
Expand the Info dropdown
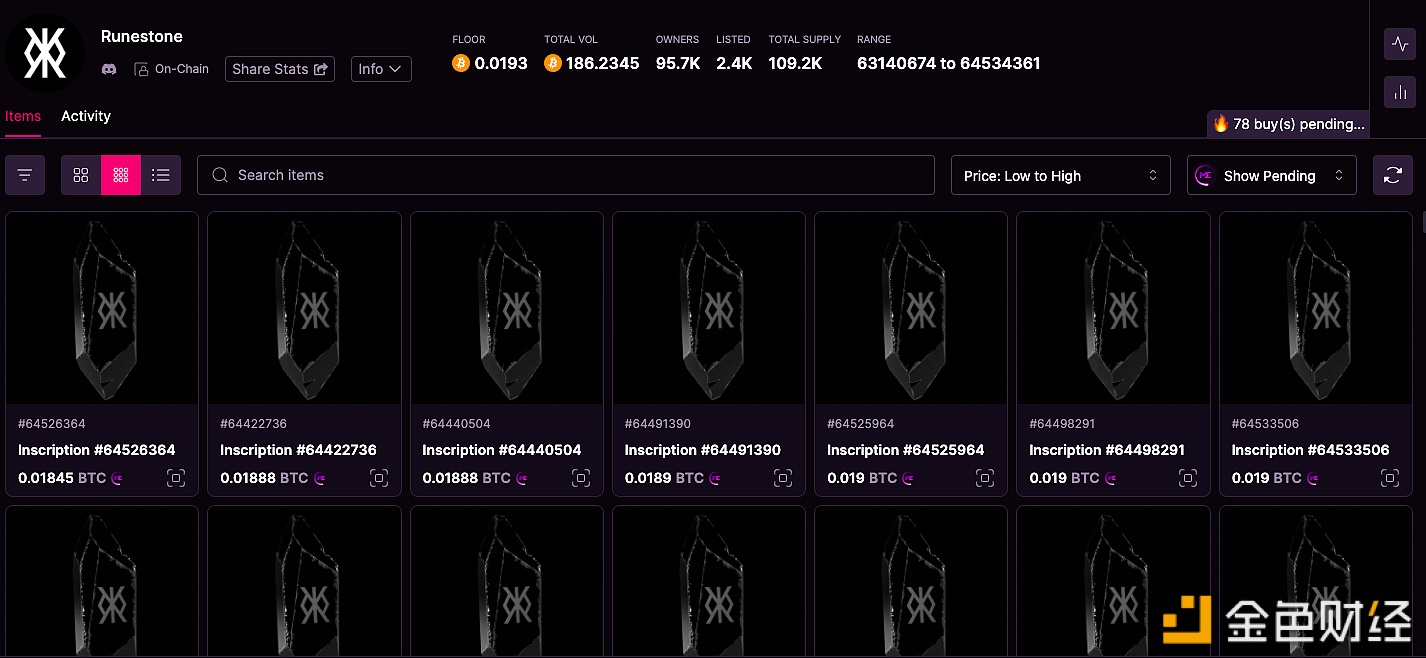(381, 69)
